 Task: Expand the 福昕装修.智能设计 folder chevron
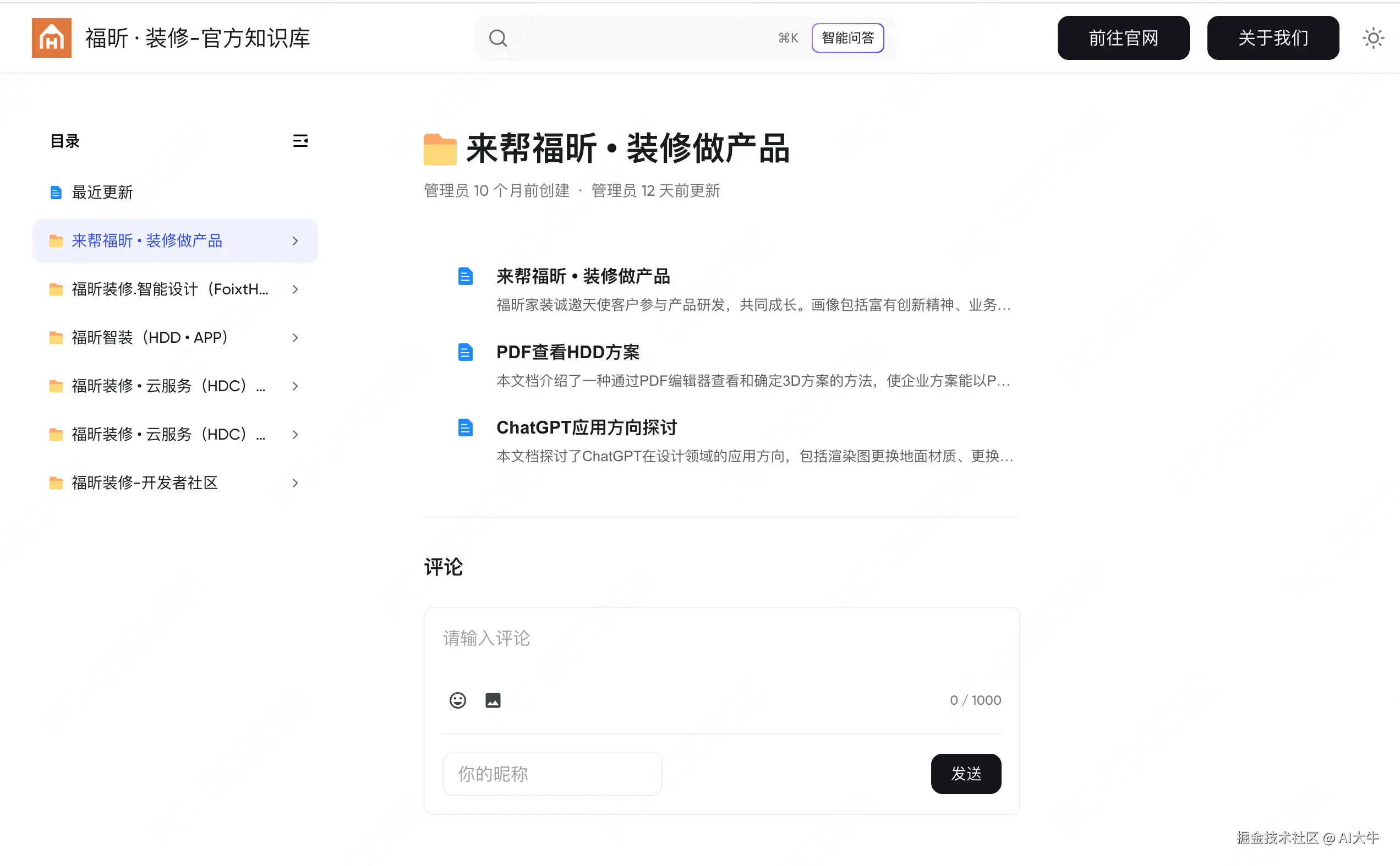point(295,289)
